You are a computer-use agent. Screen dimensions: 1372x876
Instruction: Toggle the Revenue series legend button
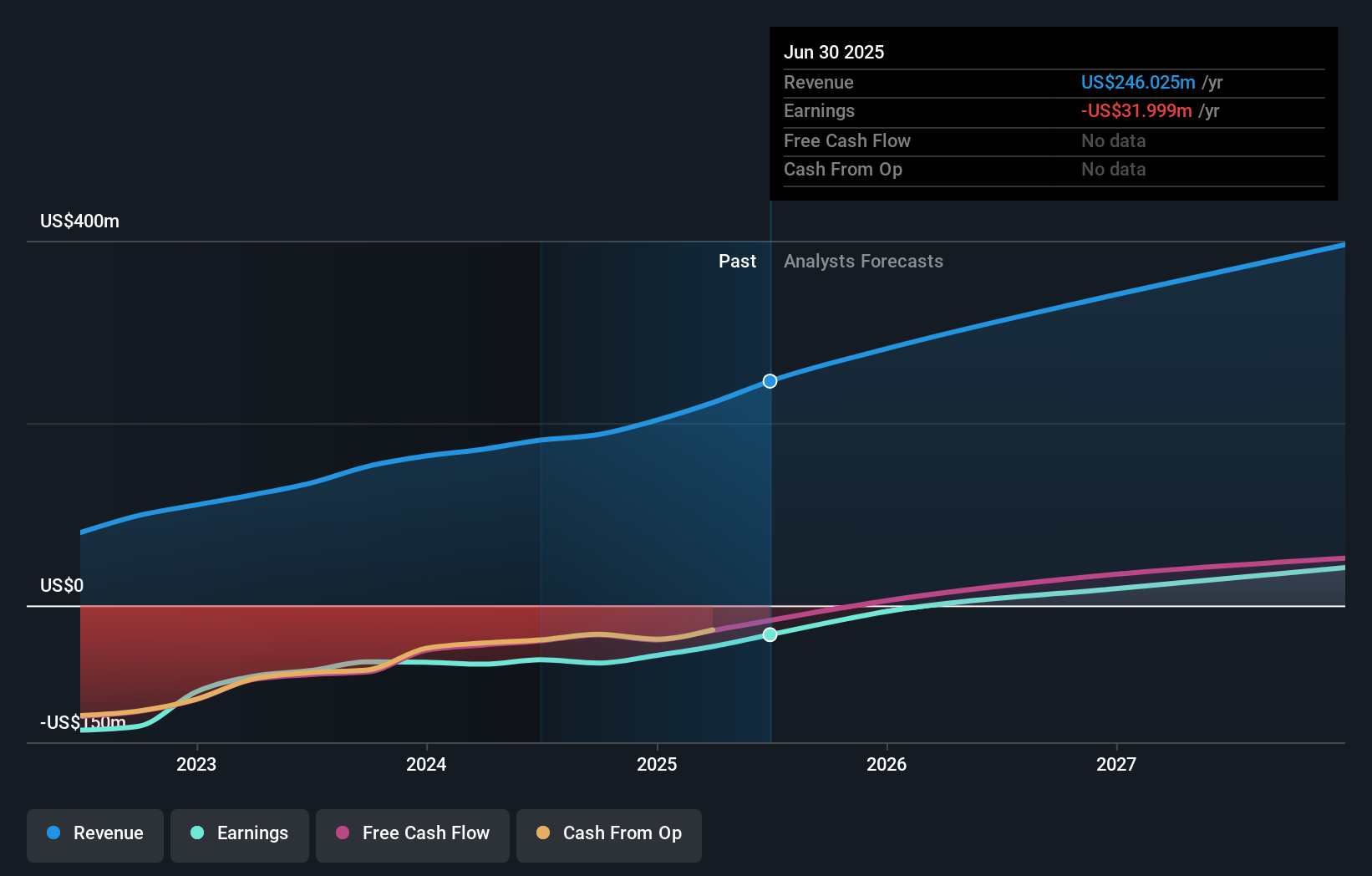(x=95, y=835)
